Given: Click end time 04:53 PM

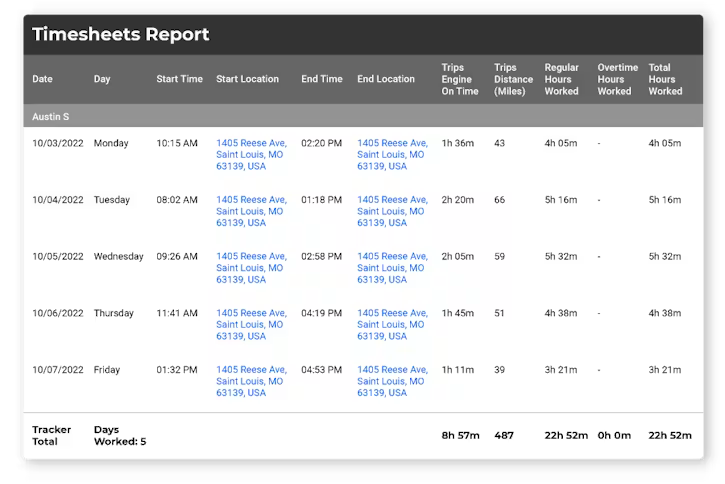Looking at the screenshot, I should (x=321, y=370).
